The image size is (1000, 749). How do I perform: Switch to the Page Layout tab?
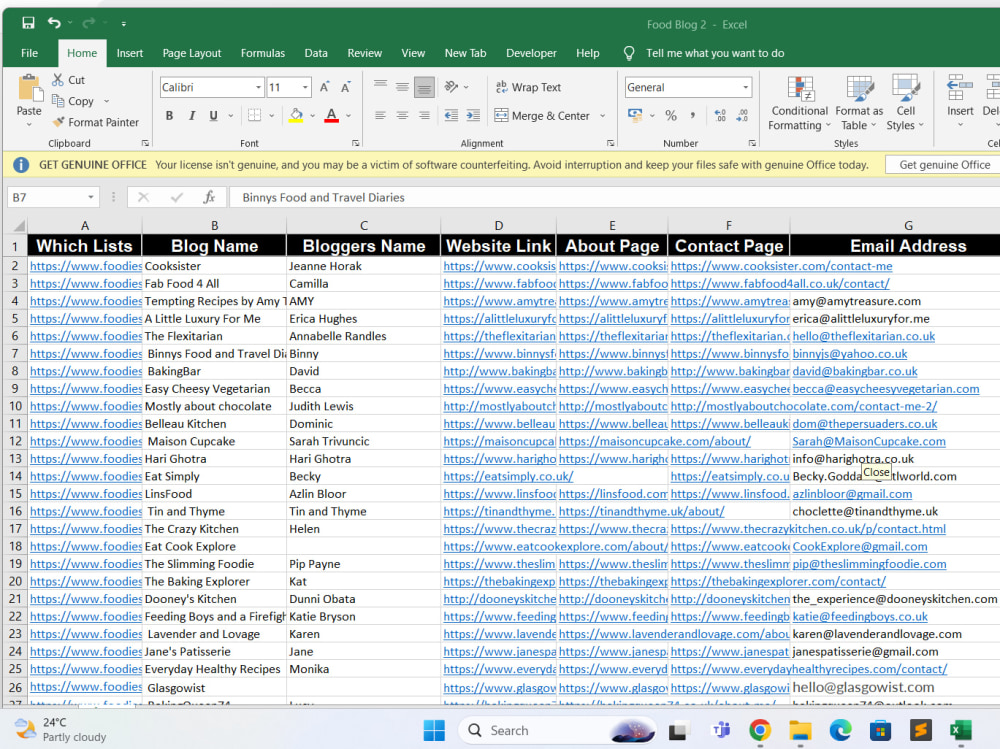coord(191,53)
